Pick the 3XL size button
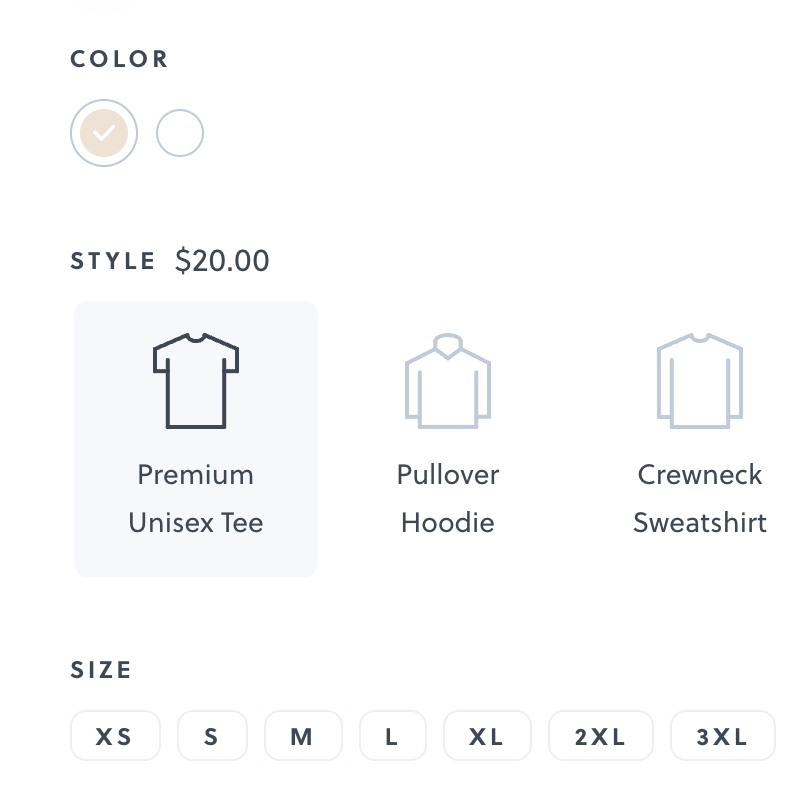The image size is (798, 792). pyautogui.click(x=723, y=737)
